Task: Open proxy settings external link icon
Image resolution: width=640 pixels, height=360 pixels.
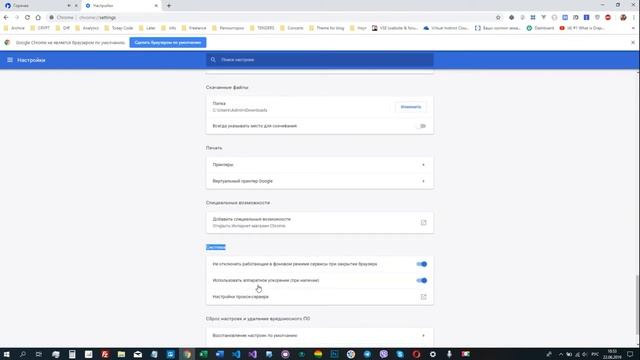Action: [423, 297]
